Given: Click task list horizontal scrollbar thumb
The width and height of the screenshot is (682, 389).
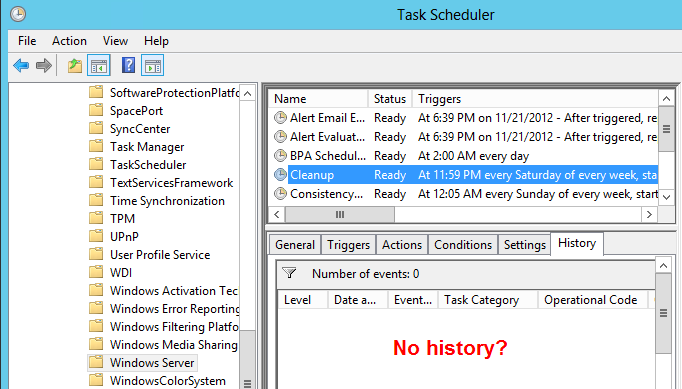Looking at the screenshot, I should 340,214.
